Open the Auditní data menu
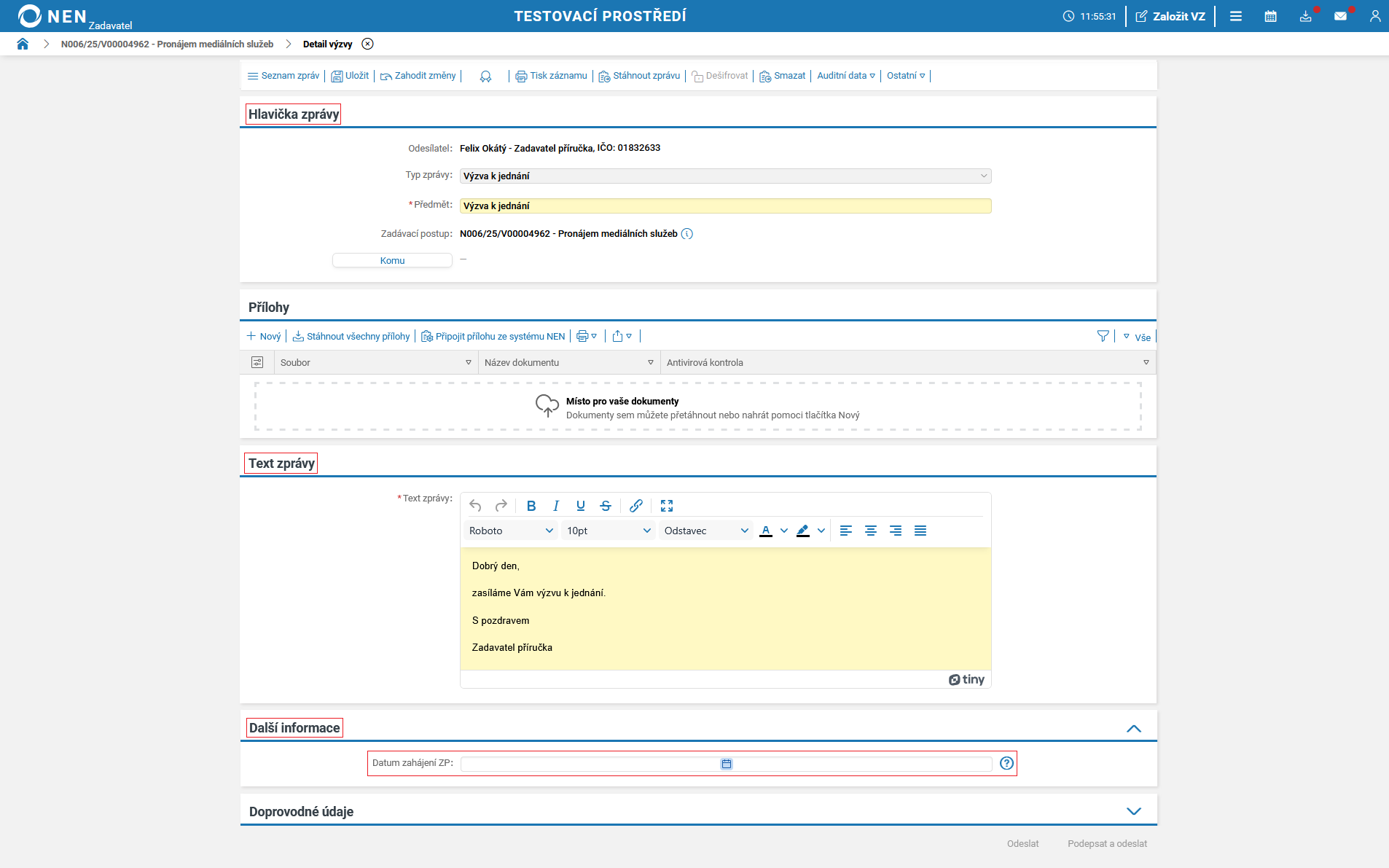The image size is (1389, 868). click(845, 76)
